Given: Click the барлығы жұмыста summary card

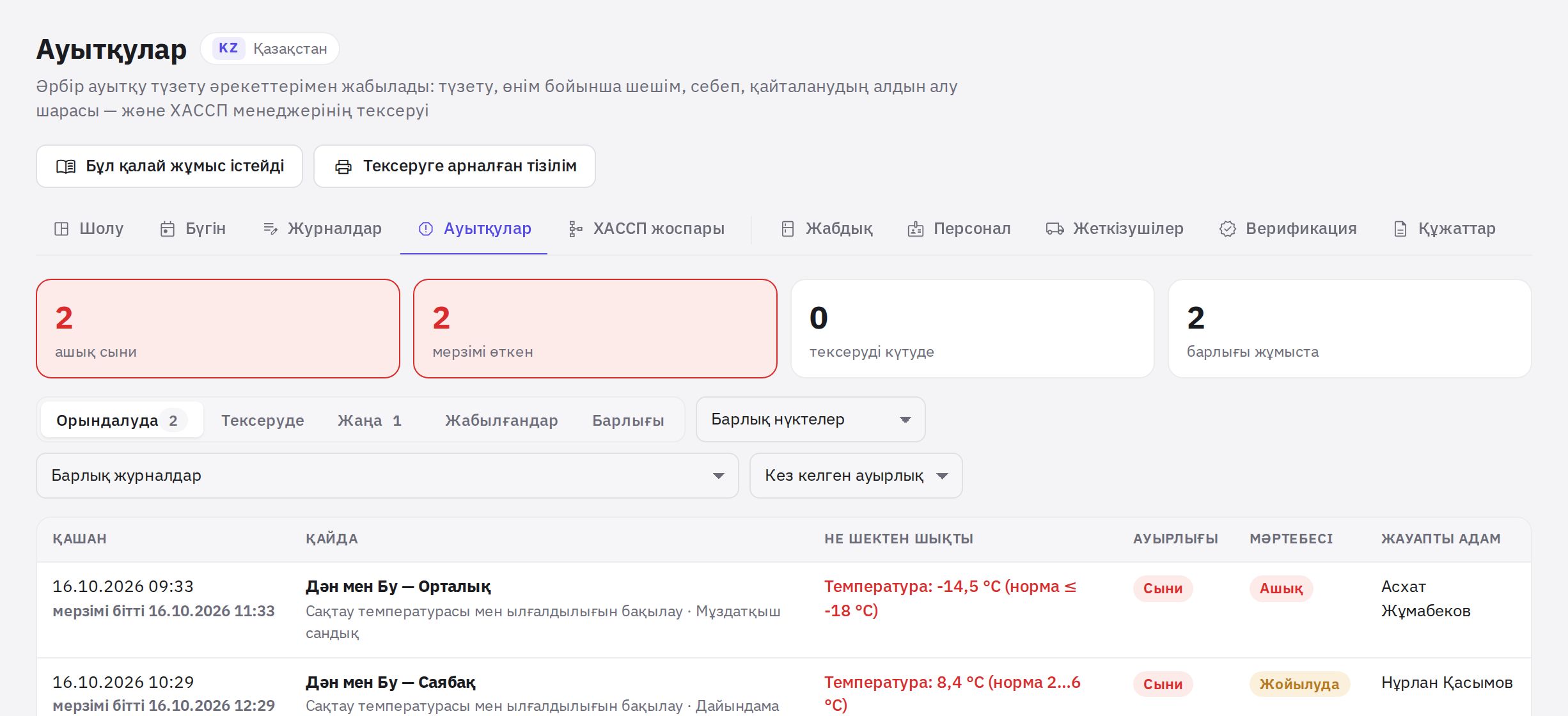Looking at the screenshot, I should click(1350, 329).
